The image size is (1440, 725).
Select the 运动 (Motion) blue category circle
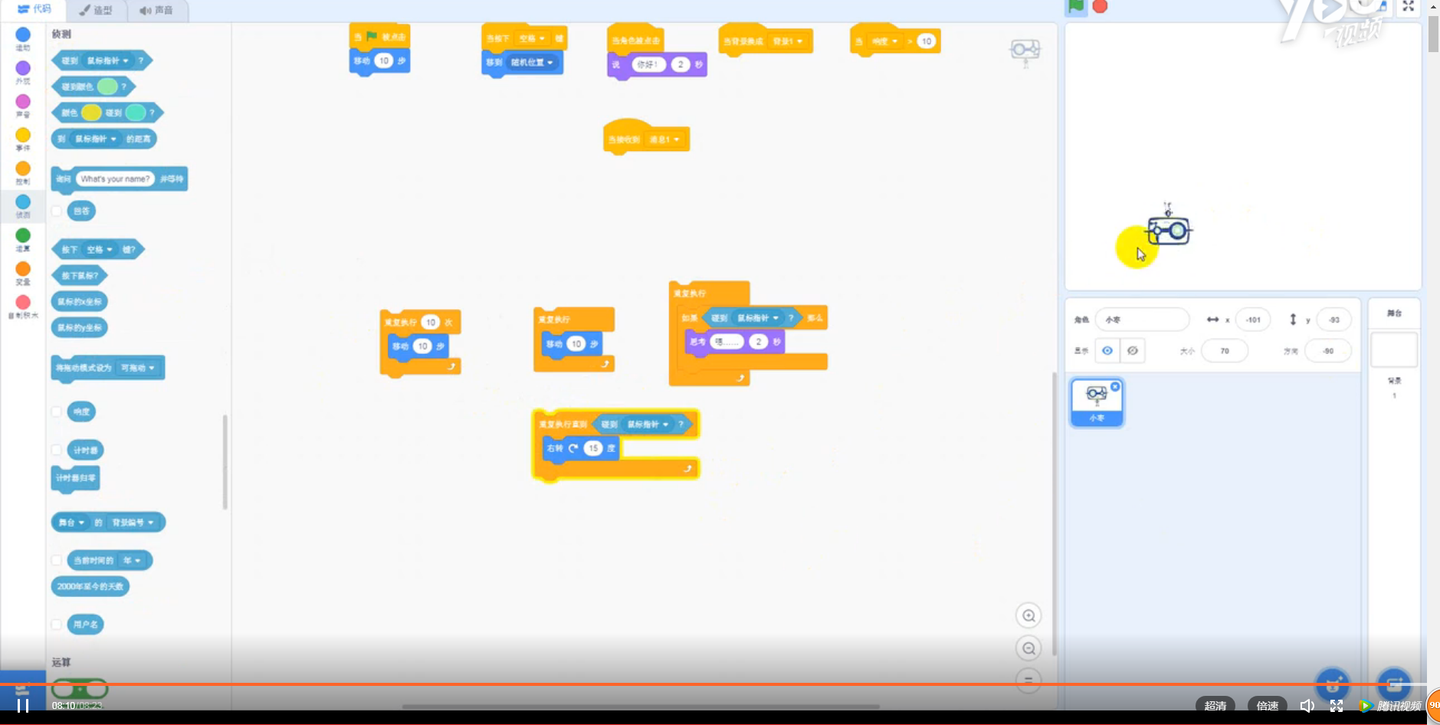pos(23,35)
